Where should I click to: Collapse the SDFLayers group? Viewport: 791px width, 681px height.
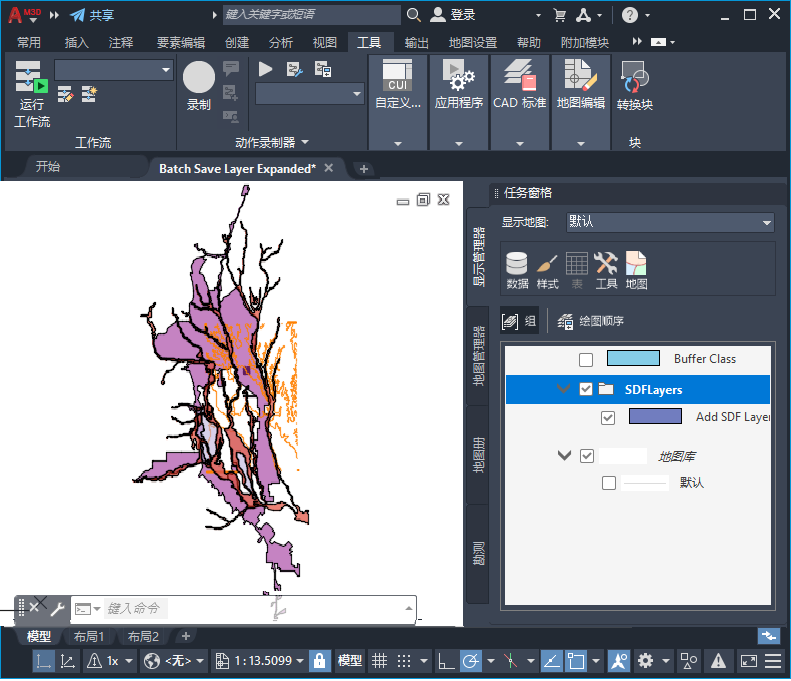pos(563,389)
